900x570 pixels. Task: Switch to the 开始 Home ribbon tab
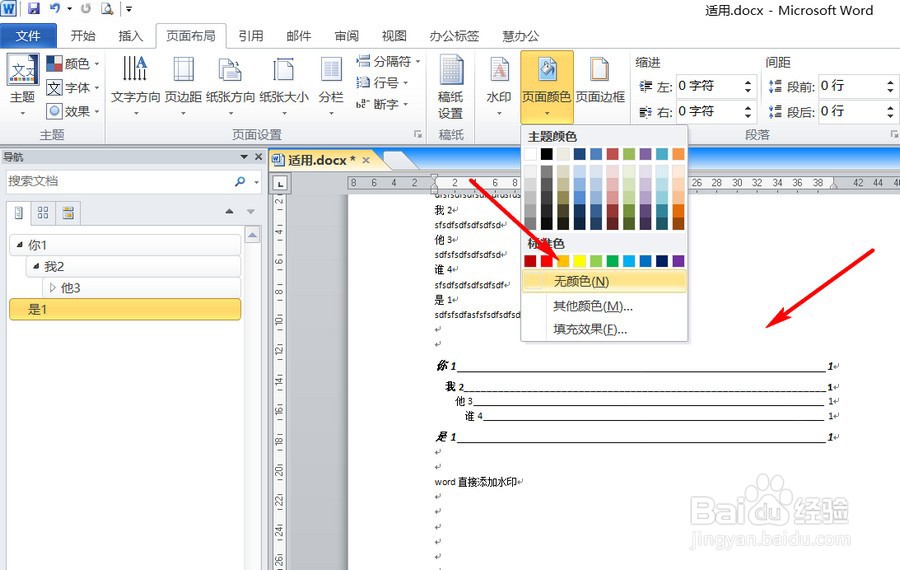pyautogui.click(x=83, y=36)
